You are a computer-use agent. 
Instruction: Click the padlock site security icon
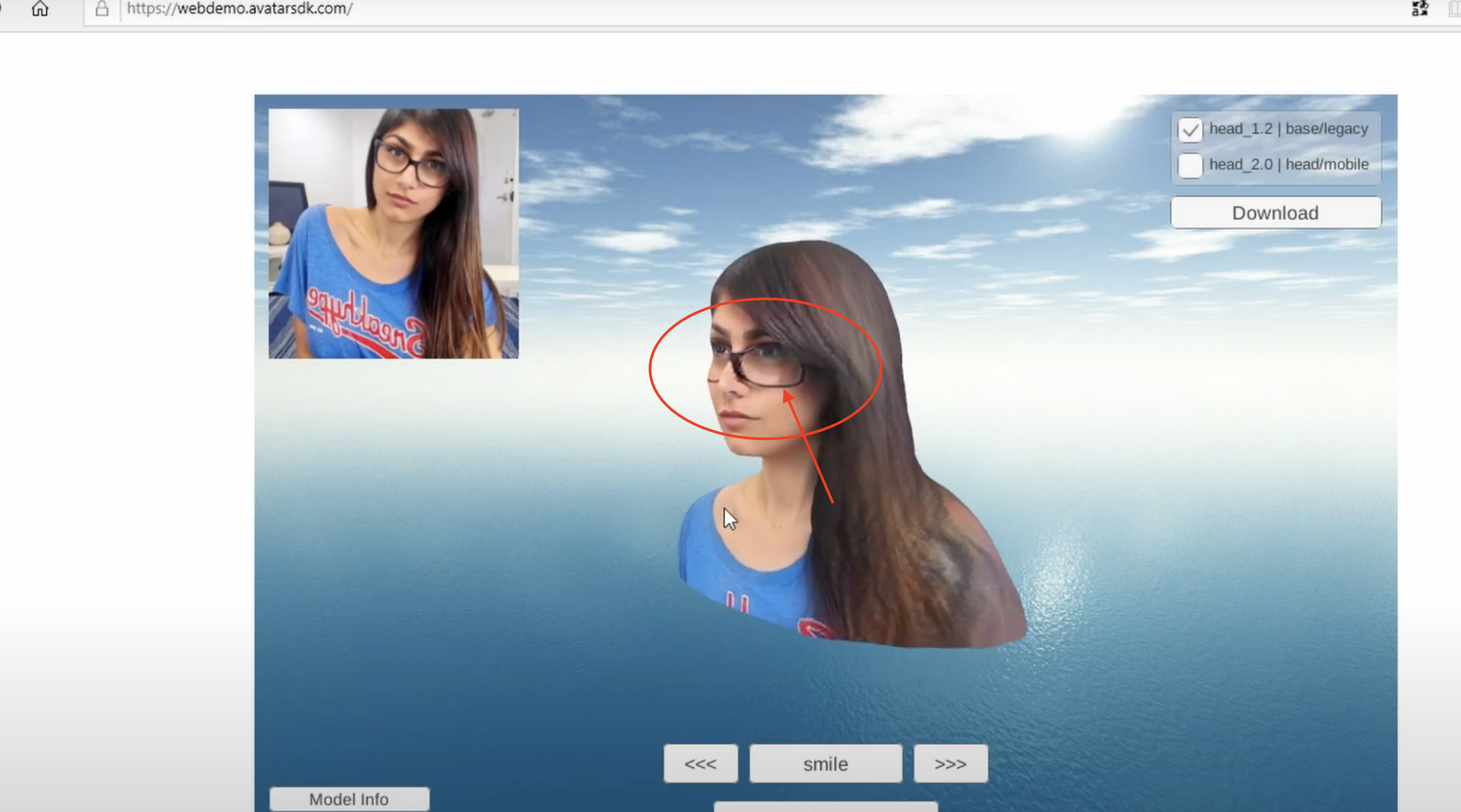click(102, 9)
